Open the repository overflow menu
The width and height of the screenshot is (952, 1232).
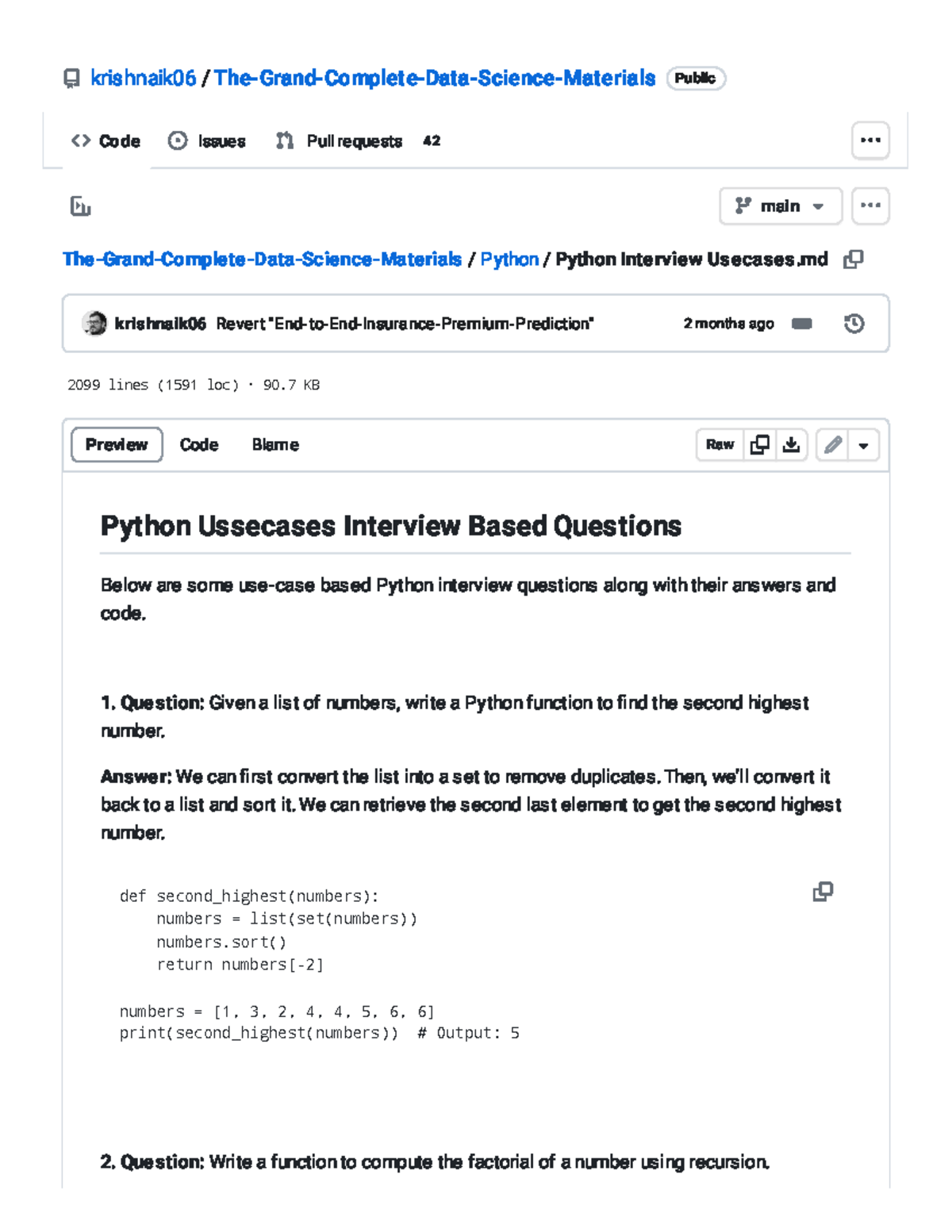coord(869,140)
